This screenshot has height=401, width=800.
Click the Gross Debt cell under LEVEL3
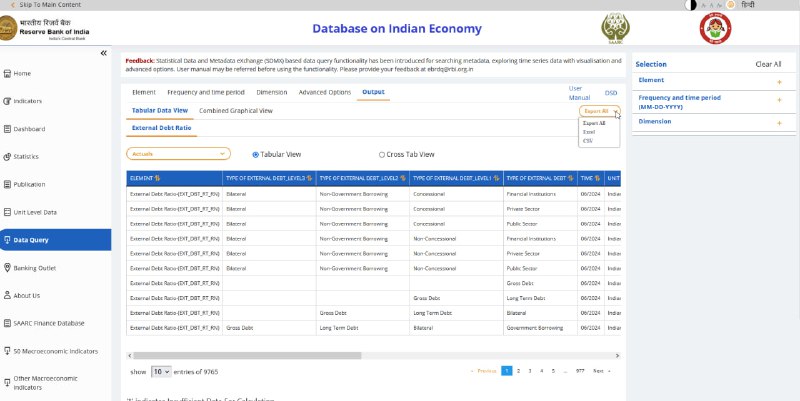269,328
